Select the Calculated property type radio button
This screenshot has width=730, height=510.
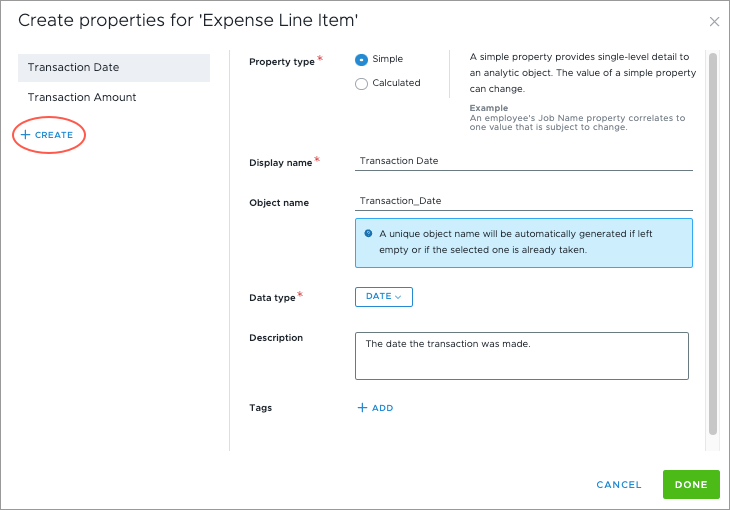pos(361,84)
